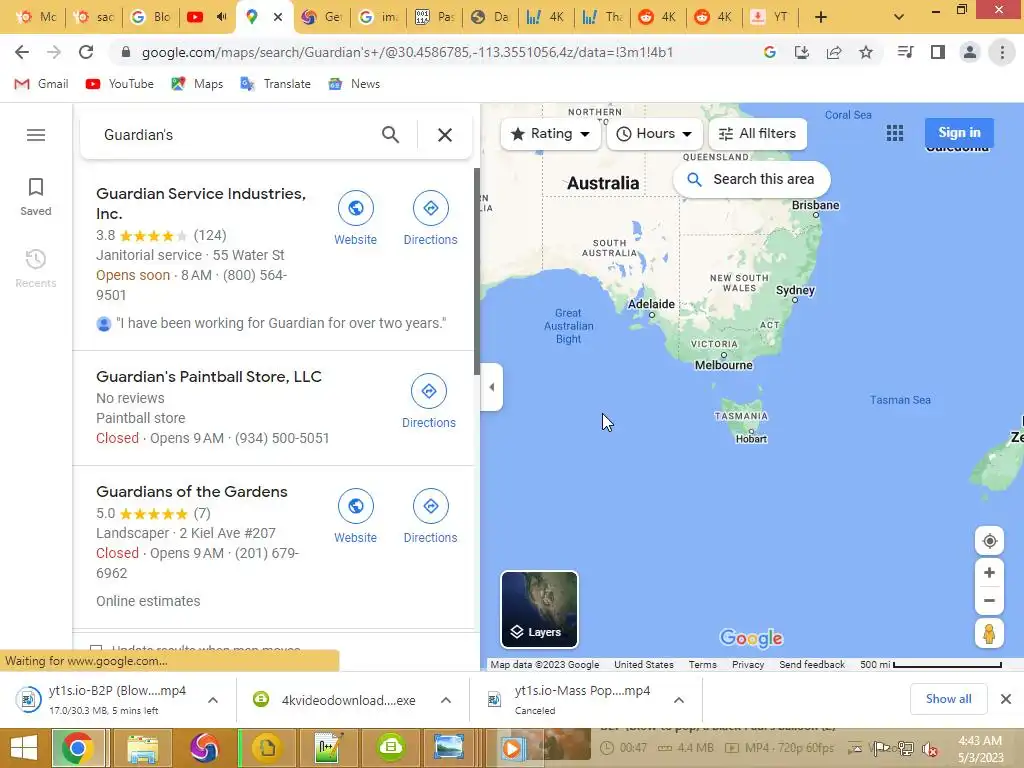Reload the current page
1024x768 pixels.
coord(86,52)
